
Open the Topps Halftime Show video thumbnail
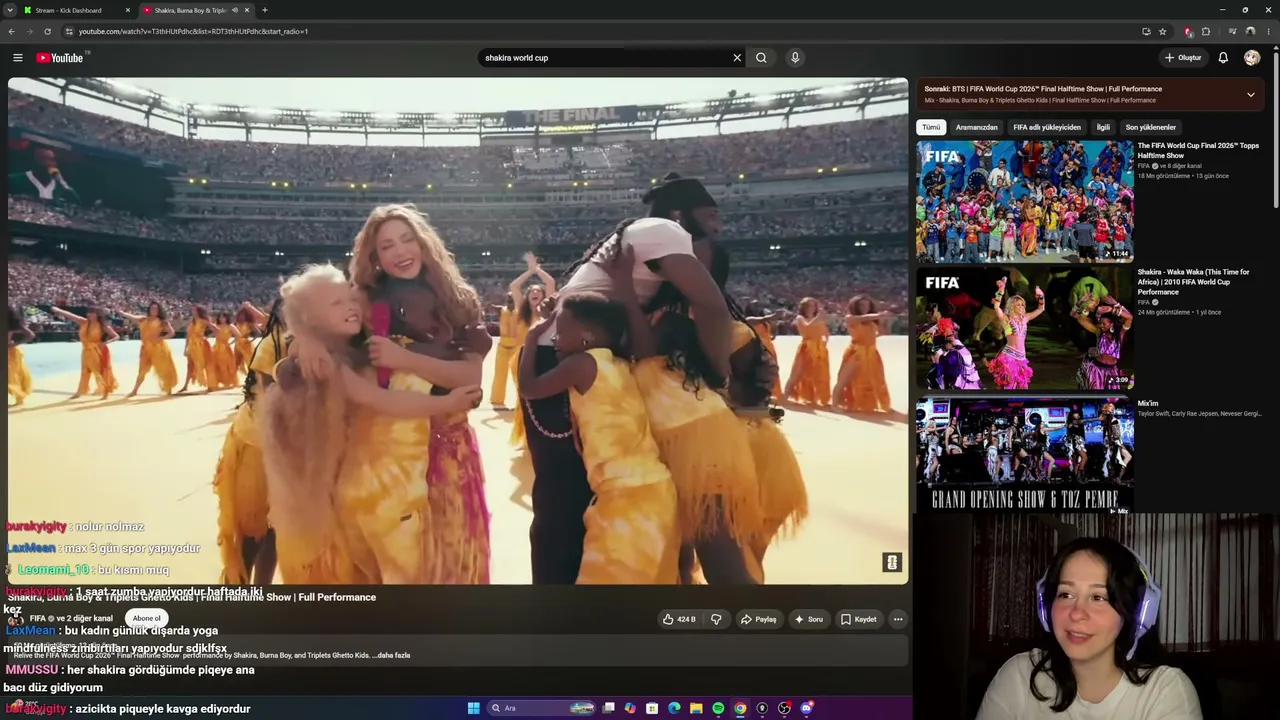(x=1024, y=200)
